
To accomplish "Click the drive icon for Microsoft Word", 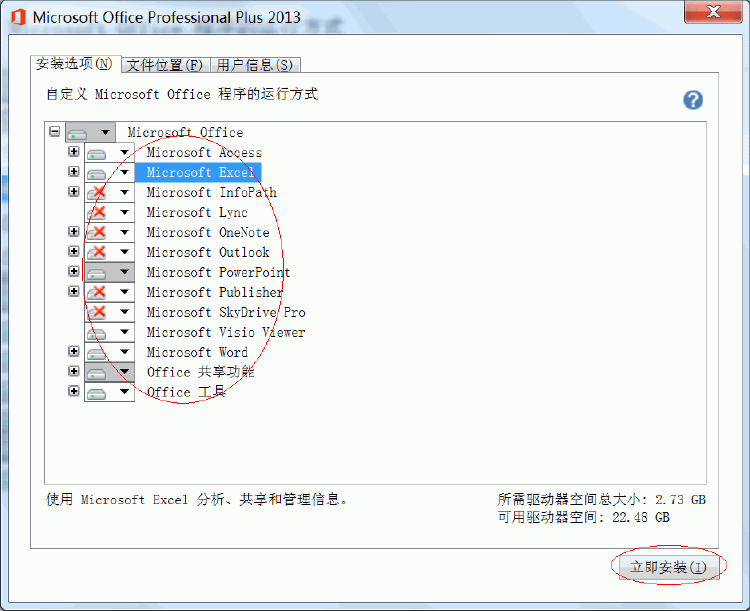I will [97, 354].
